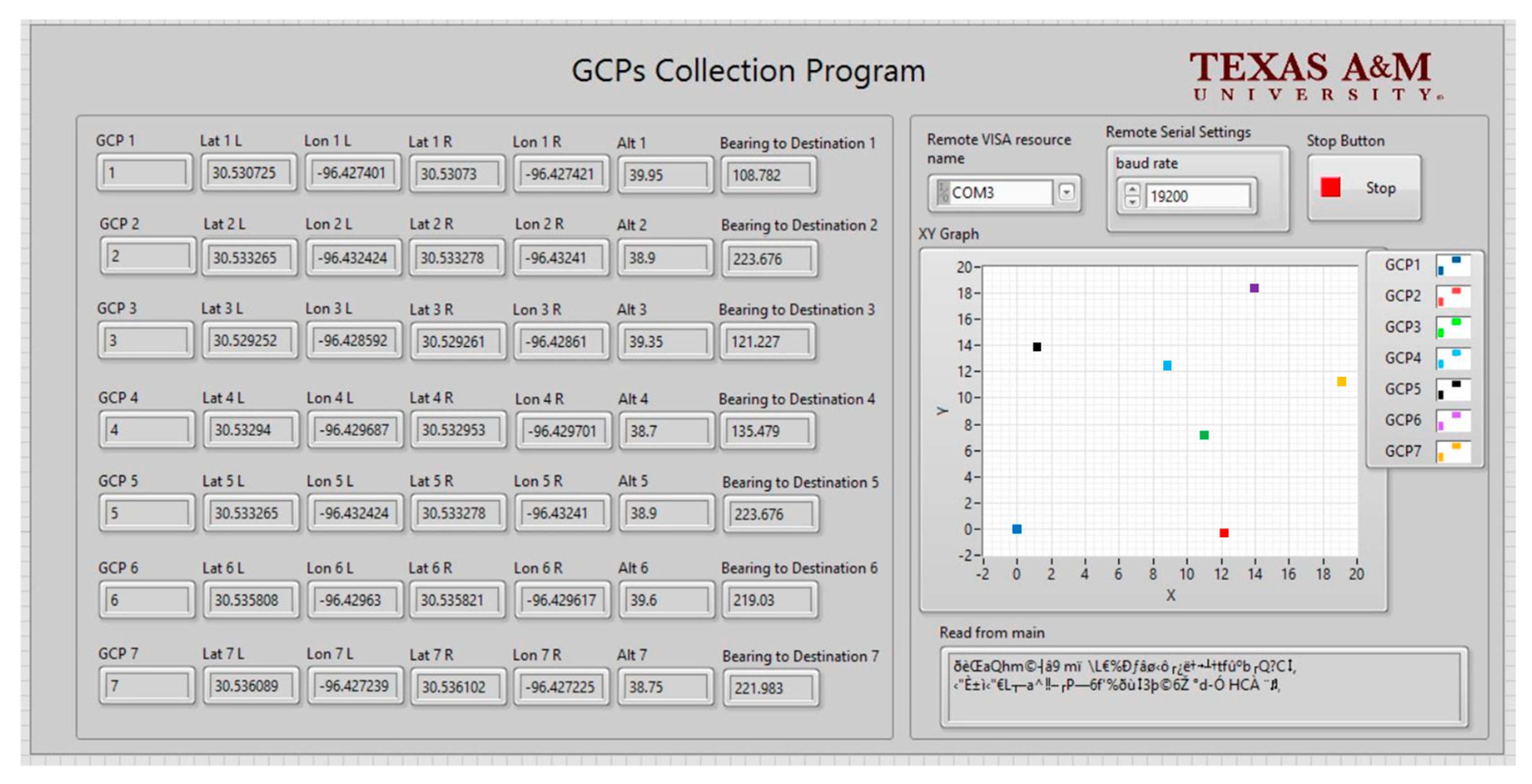Select the Lat 1 L value 30.530725
The width and height of the screenshot is (1532, 784).
(x=249, y=173)
